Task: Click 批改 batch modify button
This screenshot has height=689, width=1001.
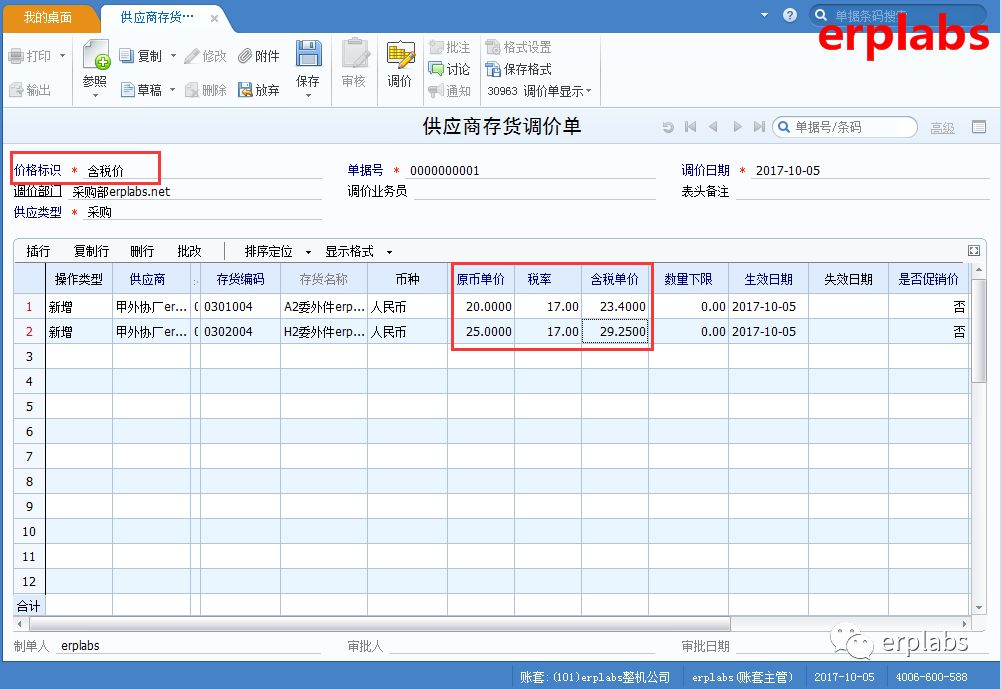Action: (x=190, y=251)
